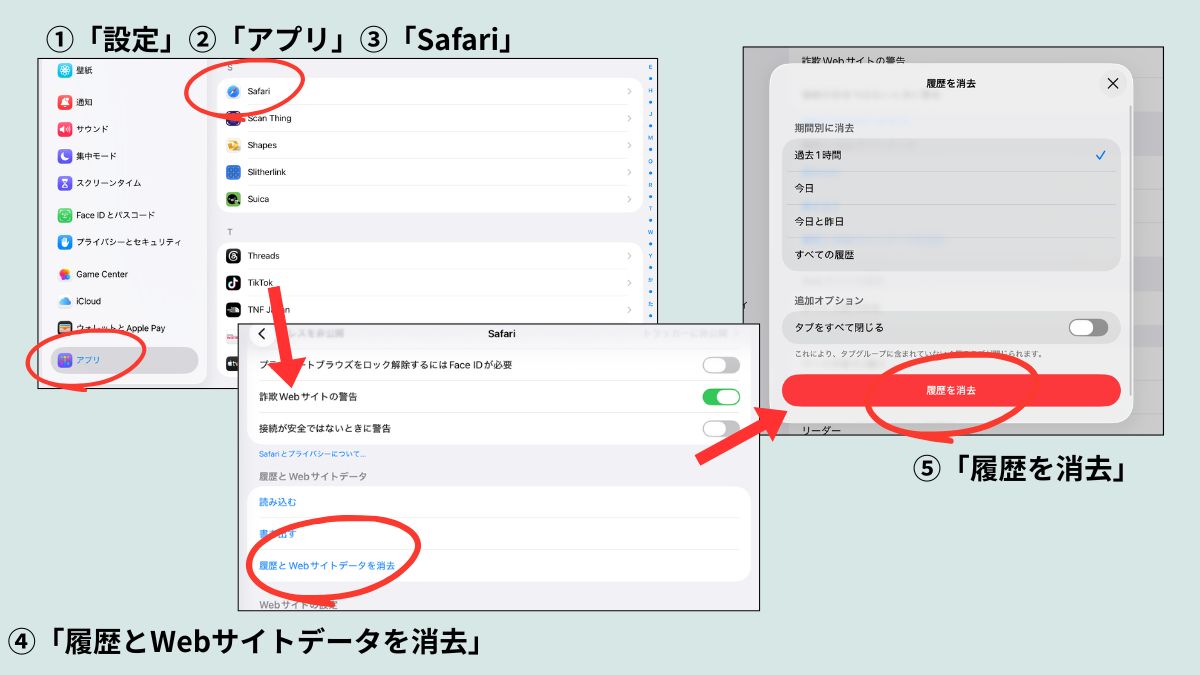Screen dimensions: 1200x675
Task: Open Suica row chevron
Action: 629,199
